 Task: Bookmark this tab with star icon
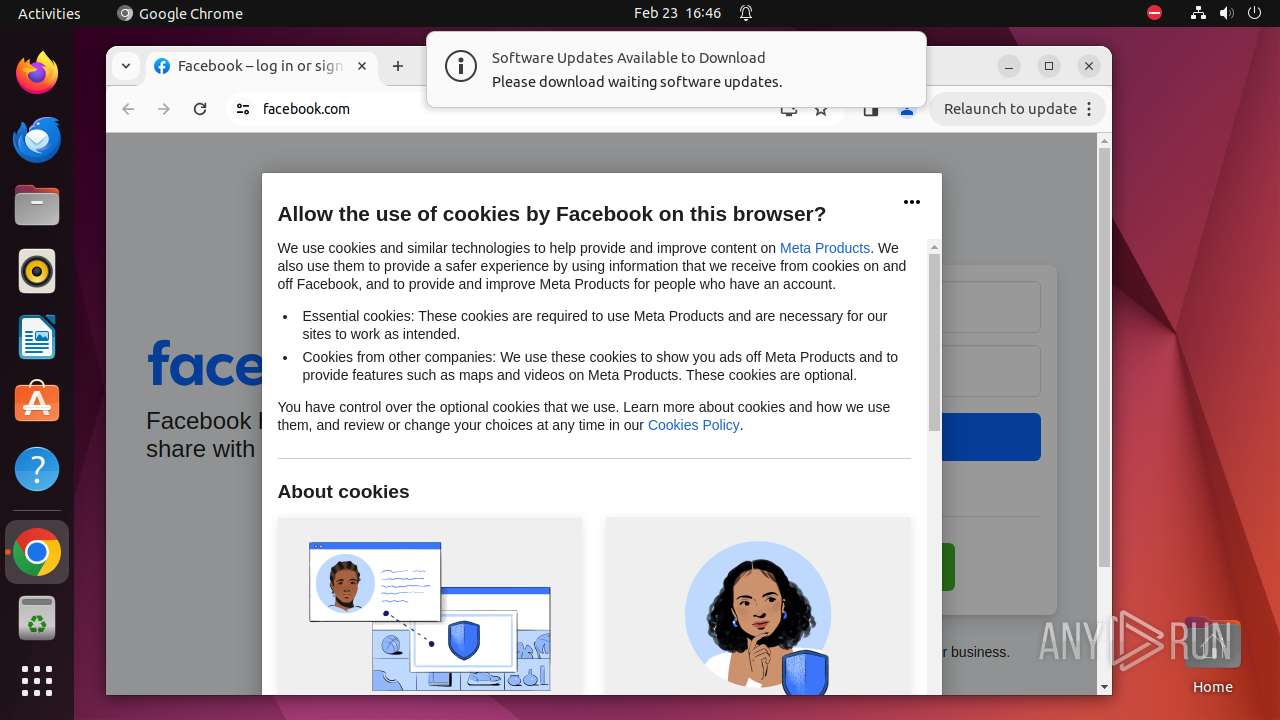pyautogui.click(x=821, y=110)
